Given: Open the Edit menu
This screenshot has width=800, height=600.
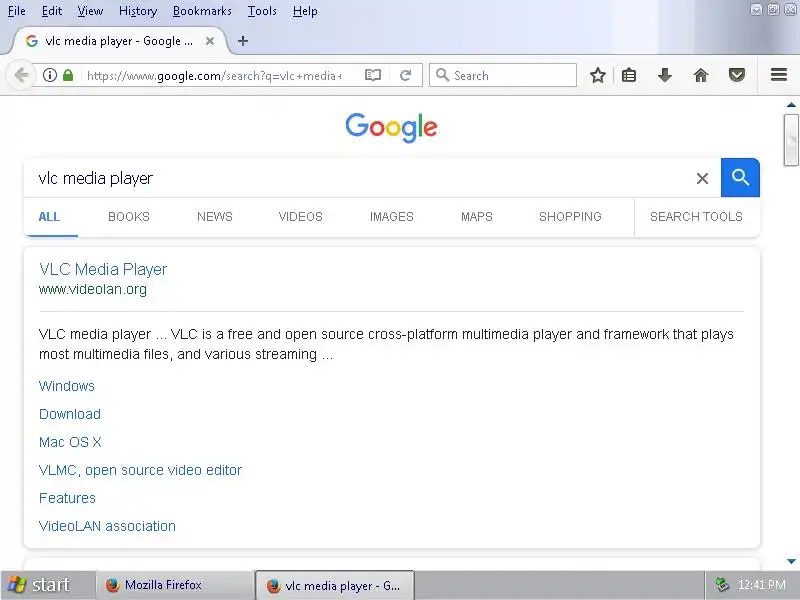Looking at the screenshot, I should [52, 11].
